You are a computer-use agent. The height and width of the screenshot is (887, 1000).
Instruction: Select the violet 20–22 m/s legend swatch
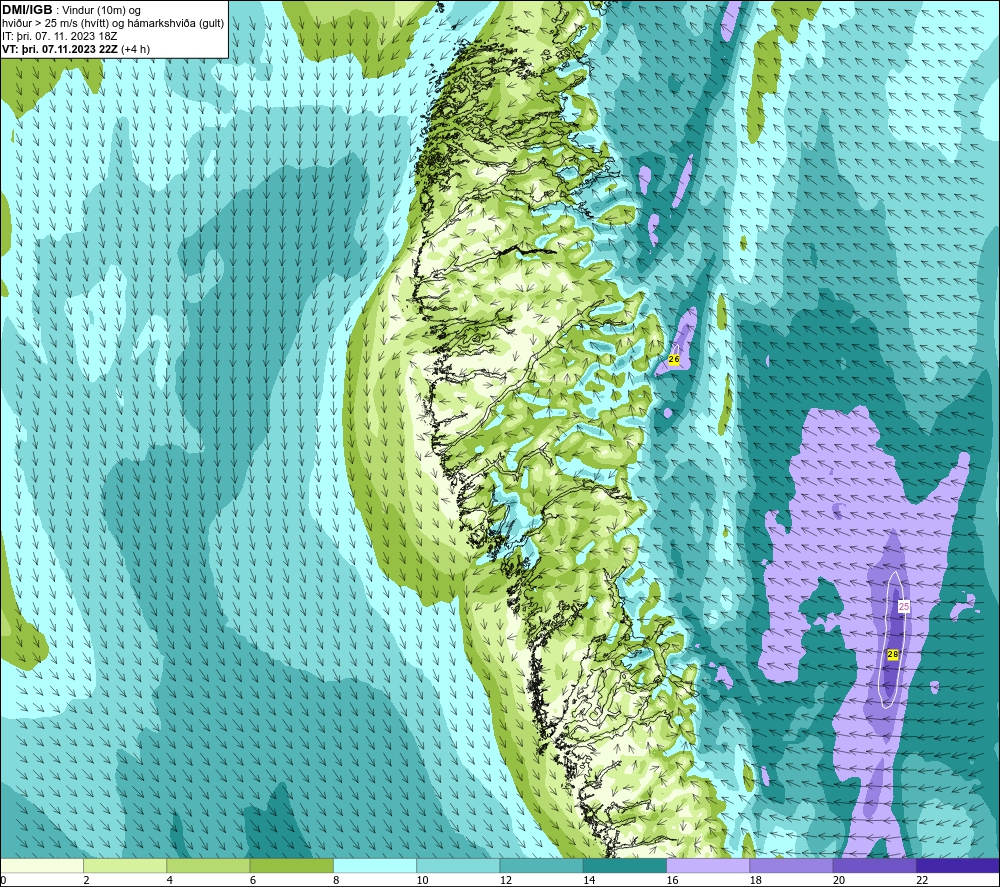pyautogui.click(x=874, y=865)
